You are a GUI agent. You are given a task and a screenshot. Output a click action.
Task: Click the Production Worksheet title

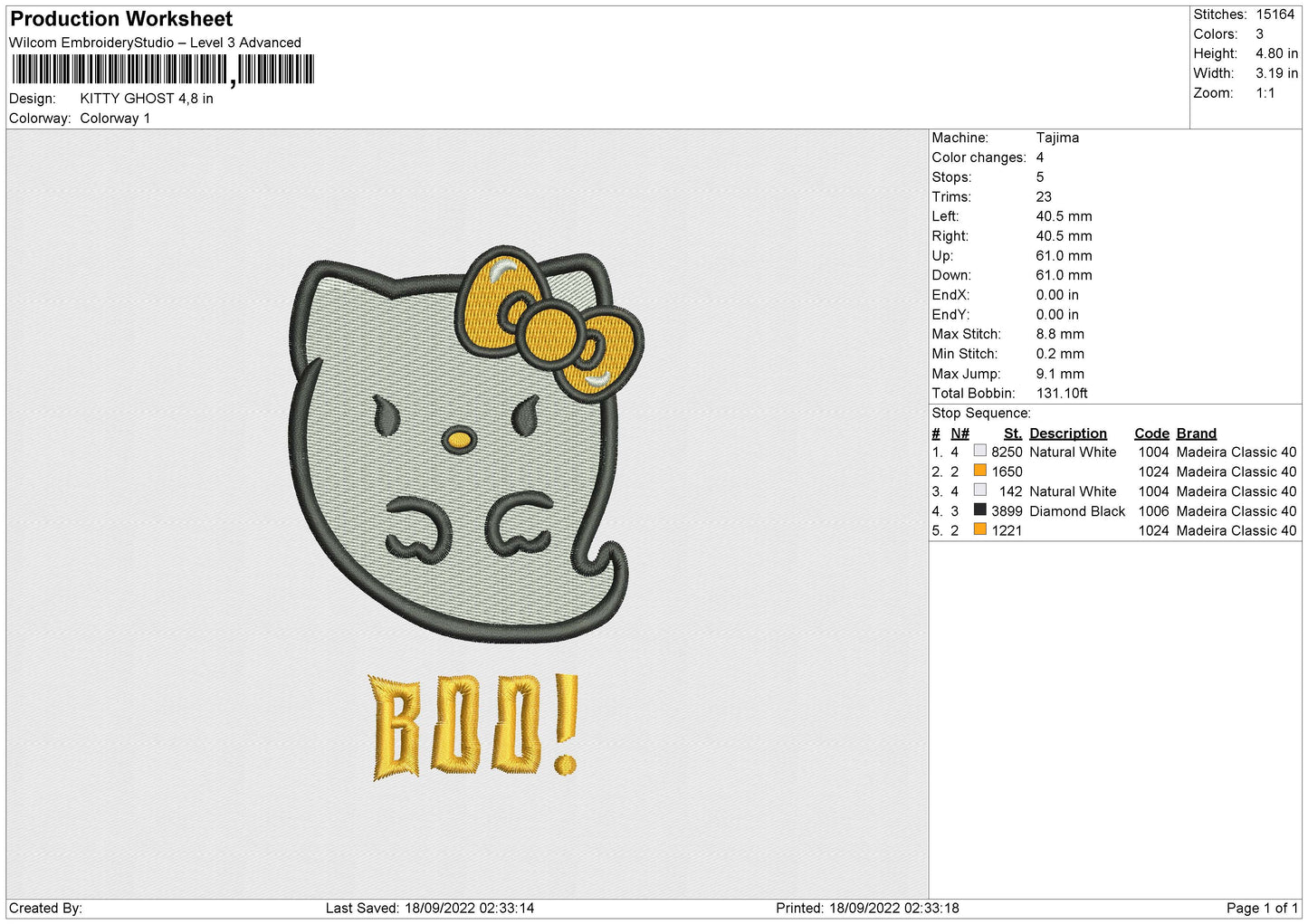121,19
